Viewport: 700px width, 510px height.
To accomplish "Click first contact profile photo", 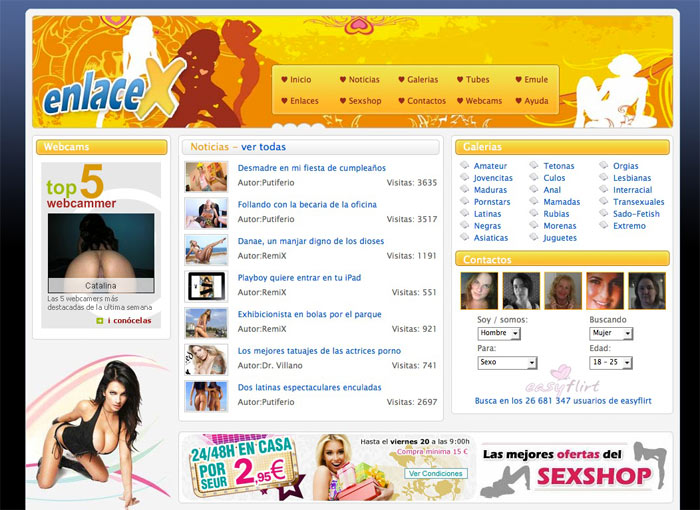I will [479, 291].
